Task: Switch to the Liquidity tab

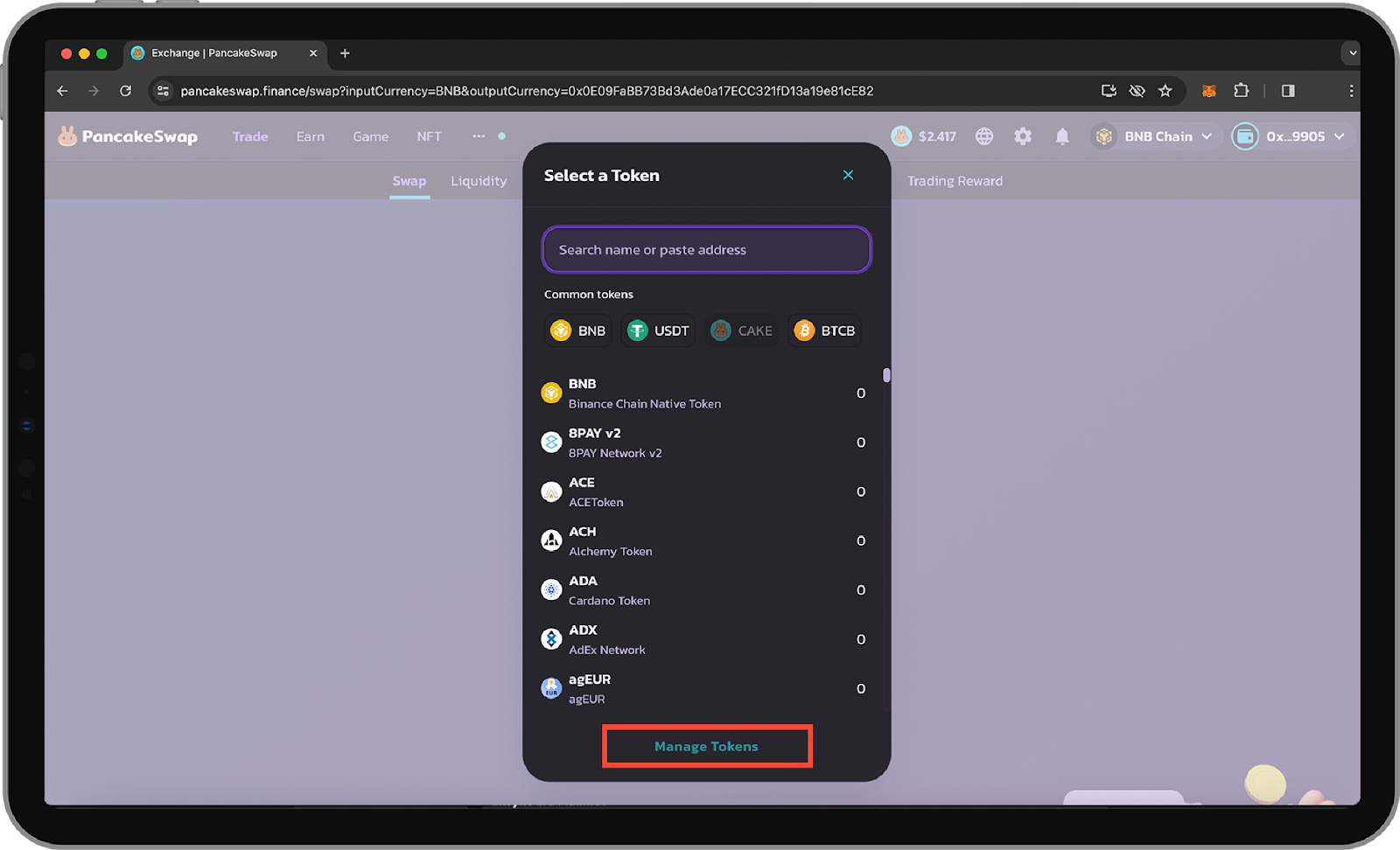Action: (x=479, y=181)
